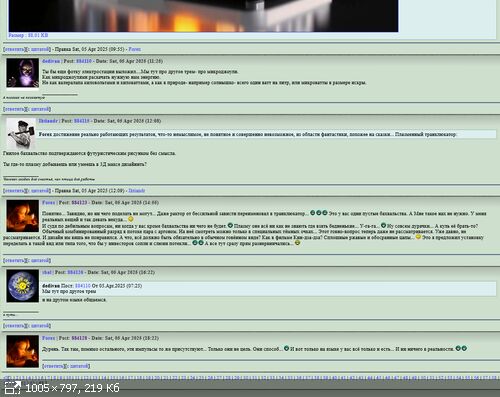Image resolution: width=500 pixels, height=397 pixels.
Task: Click the image size link under attached picture
Action: point(28,35)
